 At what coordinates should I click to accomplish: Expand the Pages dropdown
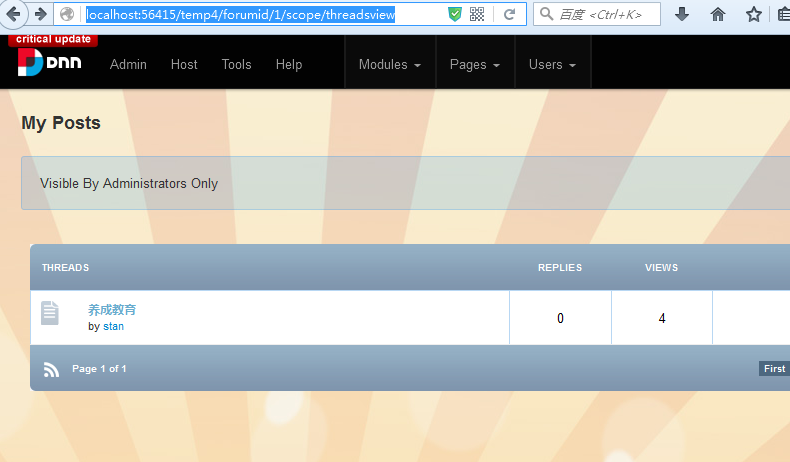475,64
